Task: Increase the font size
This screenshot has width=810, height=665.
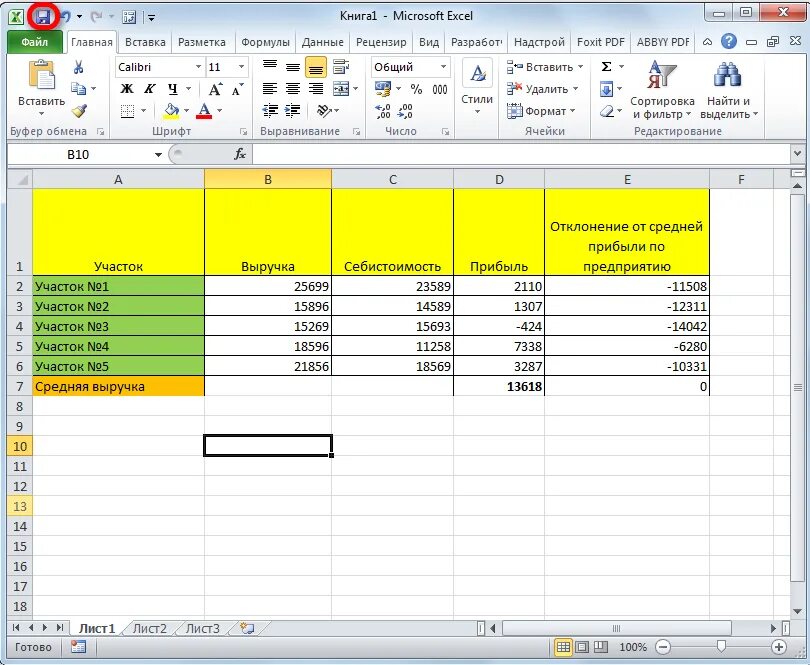Action: coord(215,89)
